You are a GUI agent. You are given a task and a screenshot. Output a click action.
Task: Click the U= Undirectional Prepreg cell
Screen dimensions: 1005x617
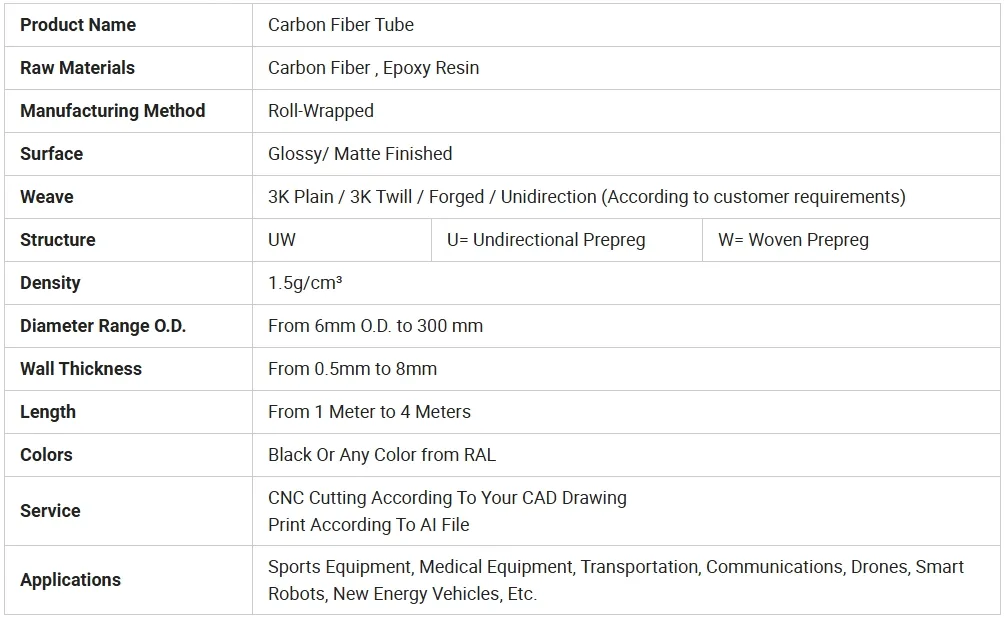546,240
